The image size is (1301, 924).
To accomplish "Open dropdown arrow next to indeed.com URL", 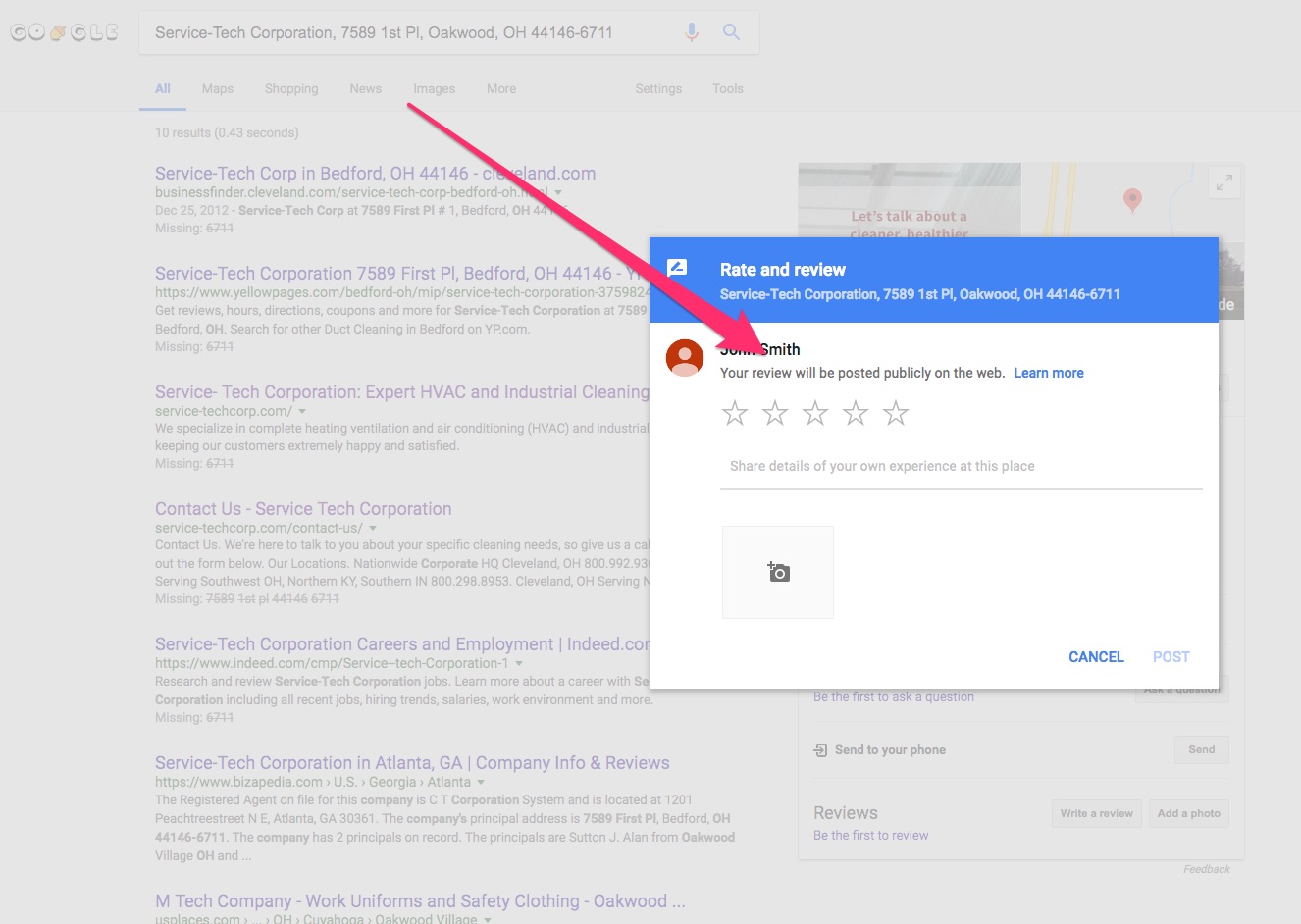I will (519, 663).
